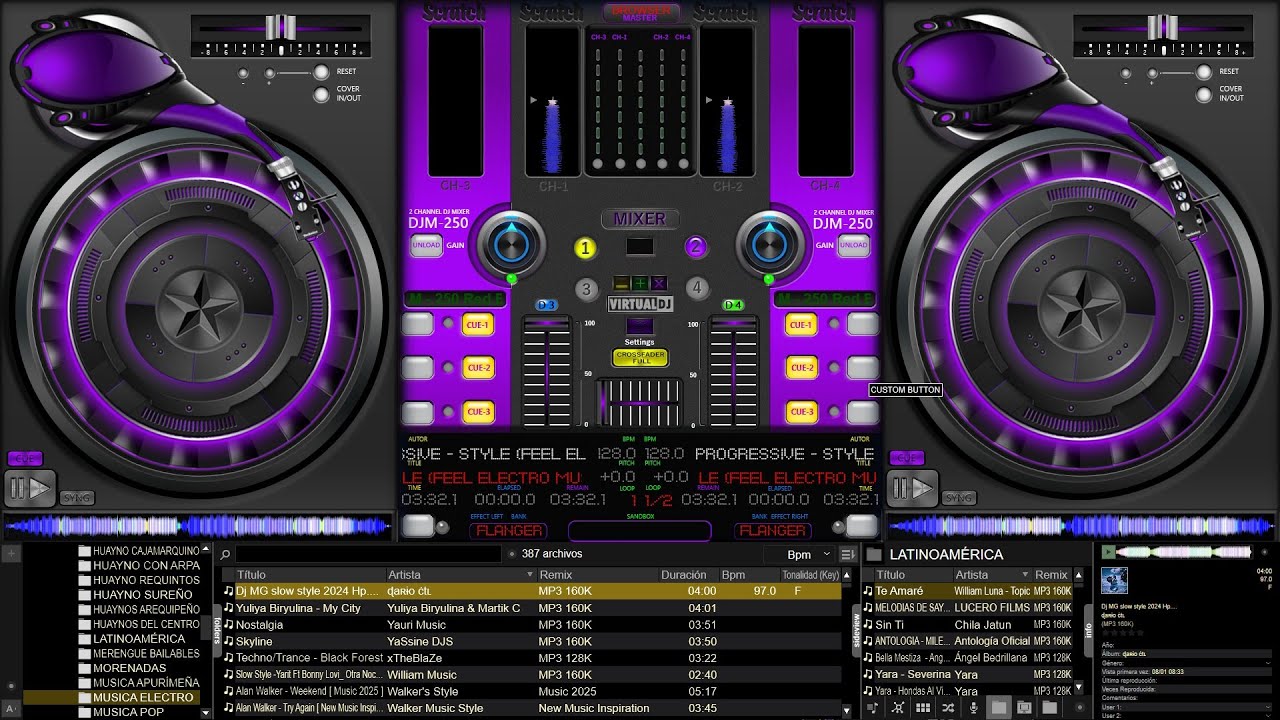
Task: Click the album cover thumbnail in info panel
Action: 1114,580
